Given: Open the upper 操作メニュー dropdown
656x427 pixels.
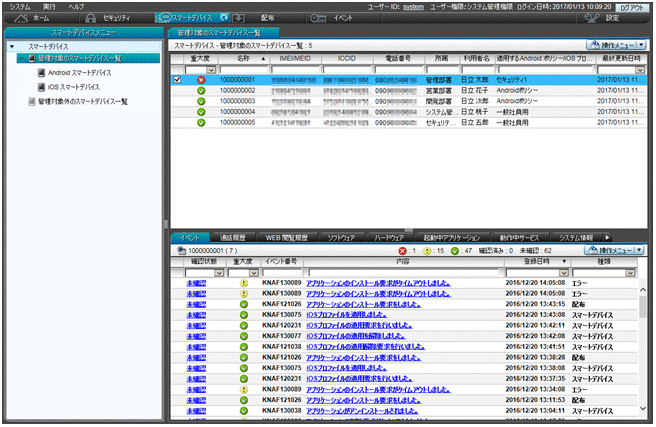Looking at the screenshot, I should [x=617, y=46].
